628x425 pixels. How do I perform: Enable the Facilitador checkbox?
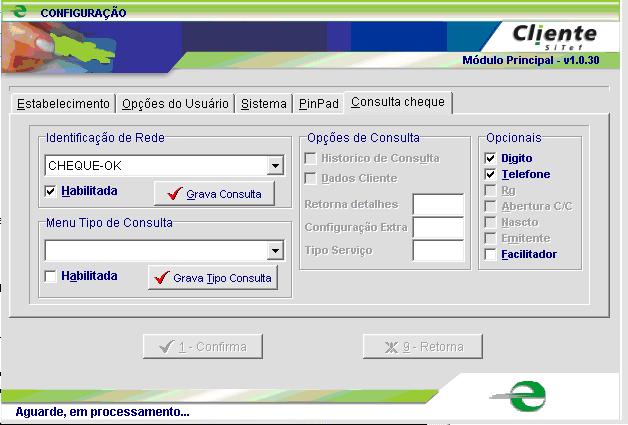490,254
